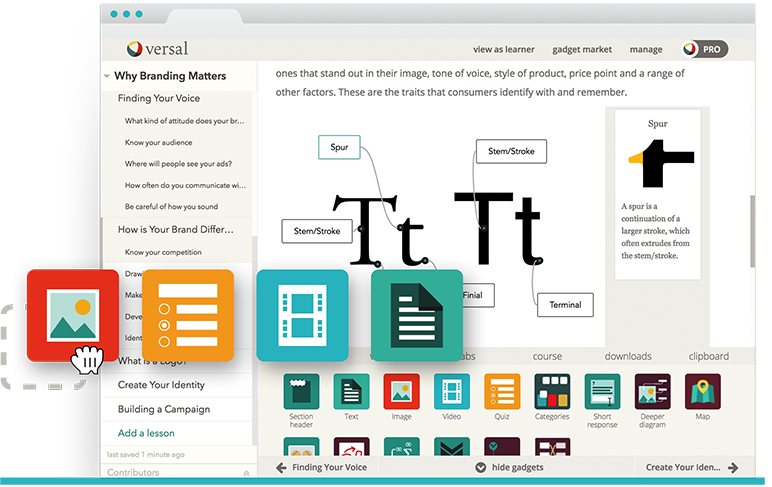Screen dimensions: 772x487
Task: Select 'Where will people see your ads?'
Action: tap(178, 164)
